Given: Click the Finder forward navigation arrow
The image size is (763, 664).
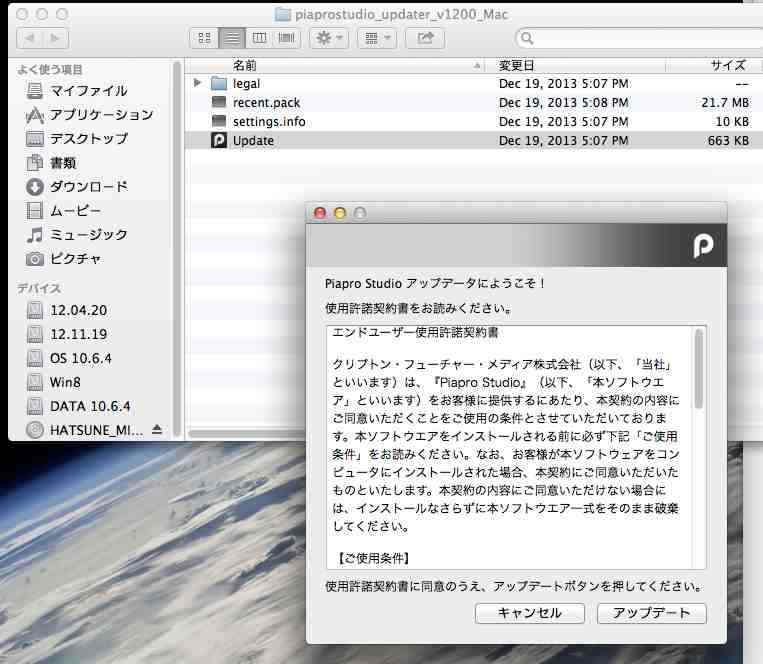Looking at the screenshot, I should (55, 38).
